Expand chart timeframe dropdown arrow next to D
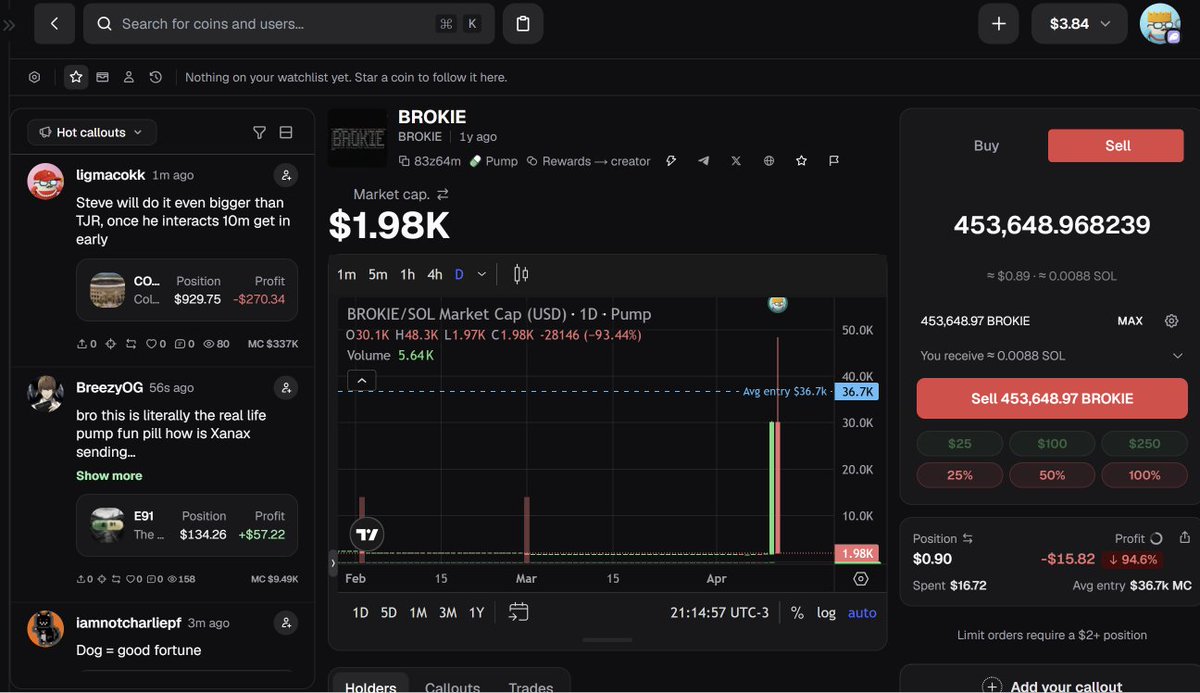 [482, 274]
